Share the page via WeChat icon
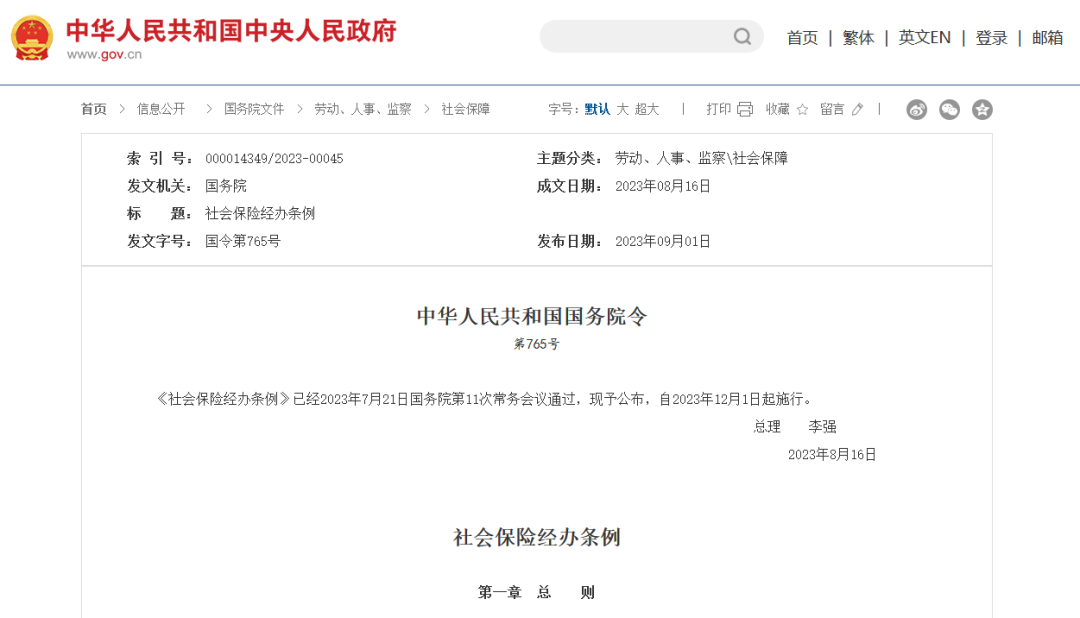The image size is (1080, 618). coord(949,110)
